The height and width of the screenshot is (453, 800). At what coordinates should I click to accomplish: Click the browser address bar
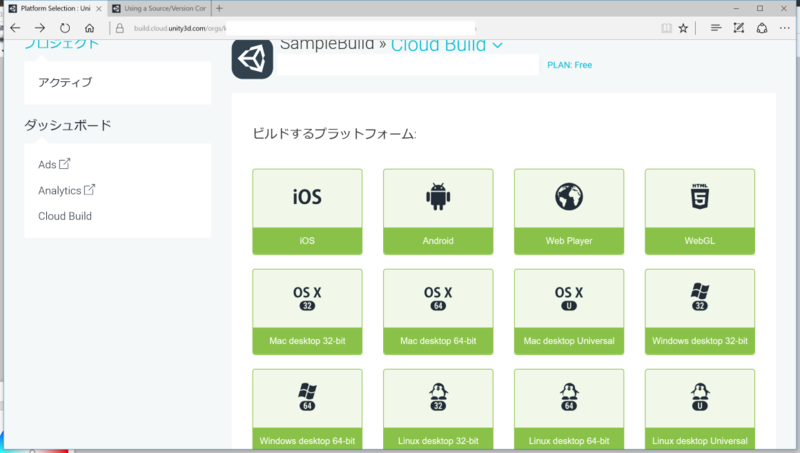tap(304, 28)
